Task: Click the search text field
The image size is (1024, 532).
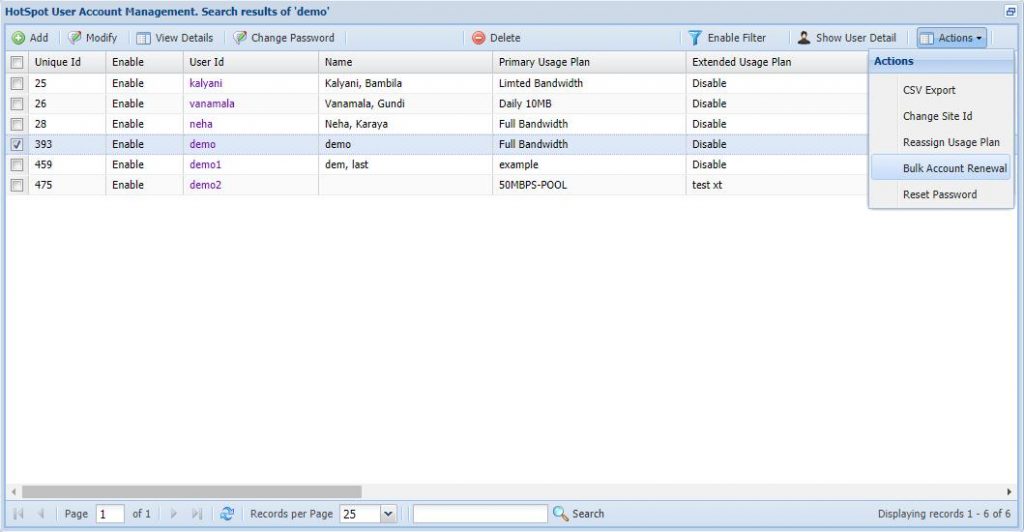Action: coord(480,513)
